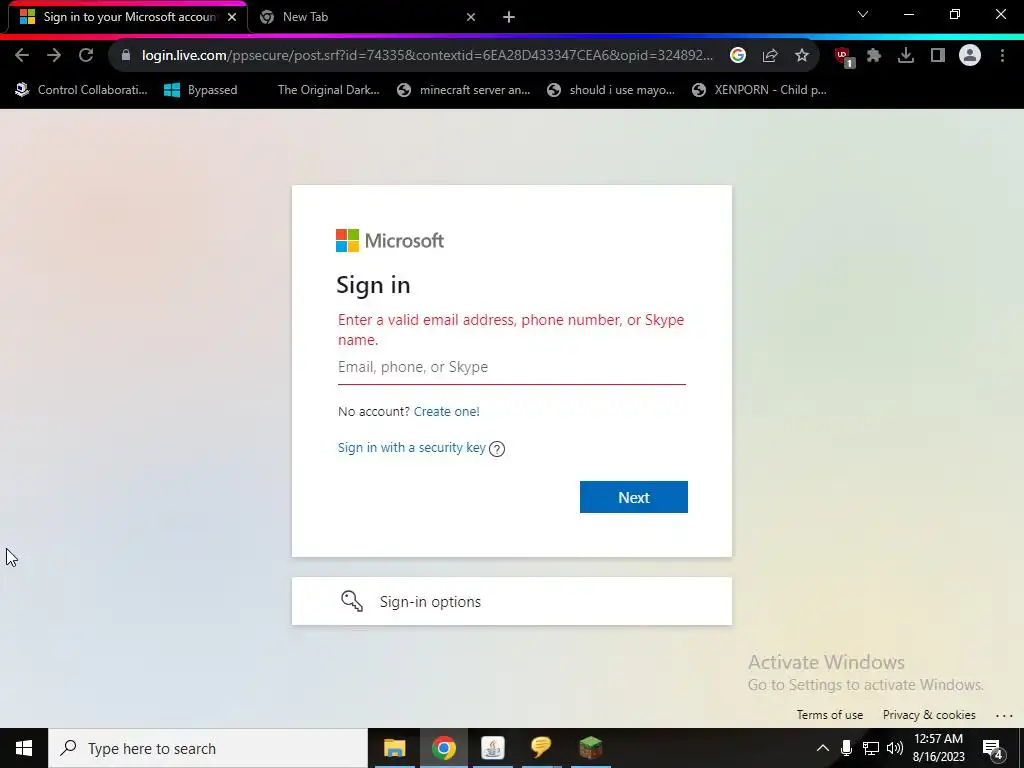Click the lock icon in address bar
The width and height of the screenshot is (1024, 768).
126,56
